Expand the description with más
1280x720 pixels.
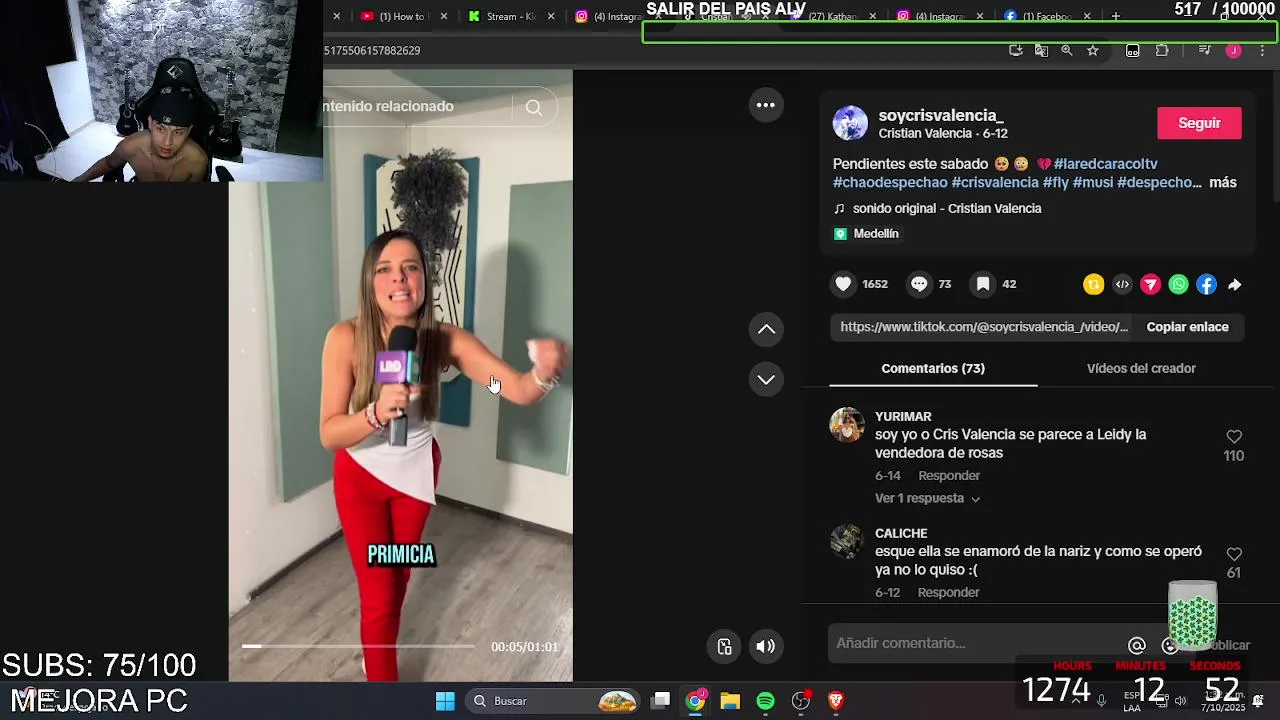[1223, 182]
